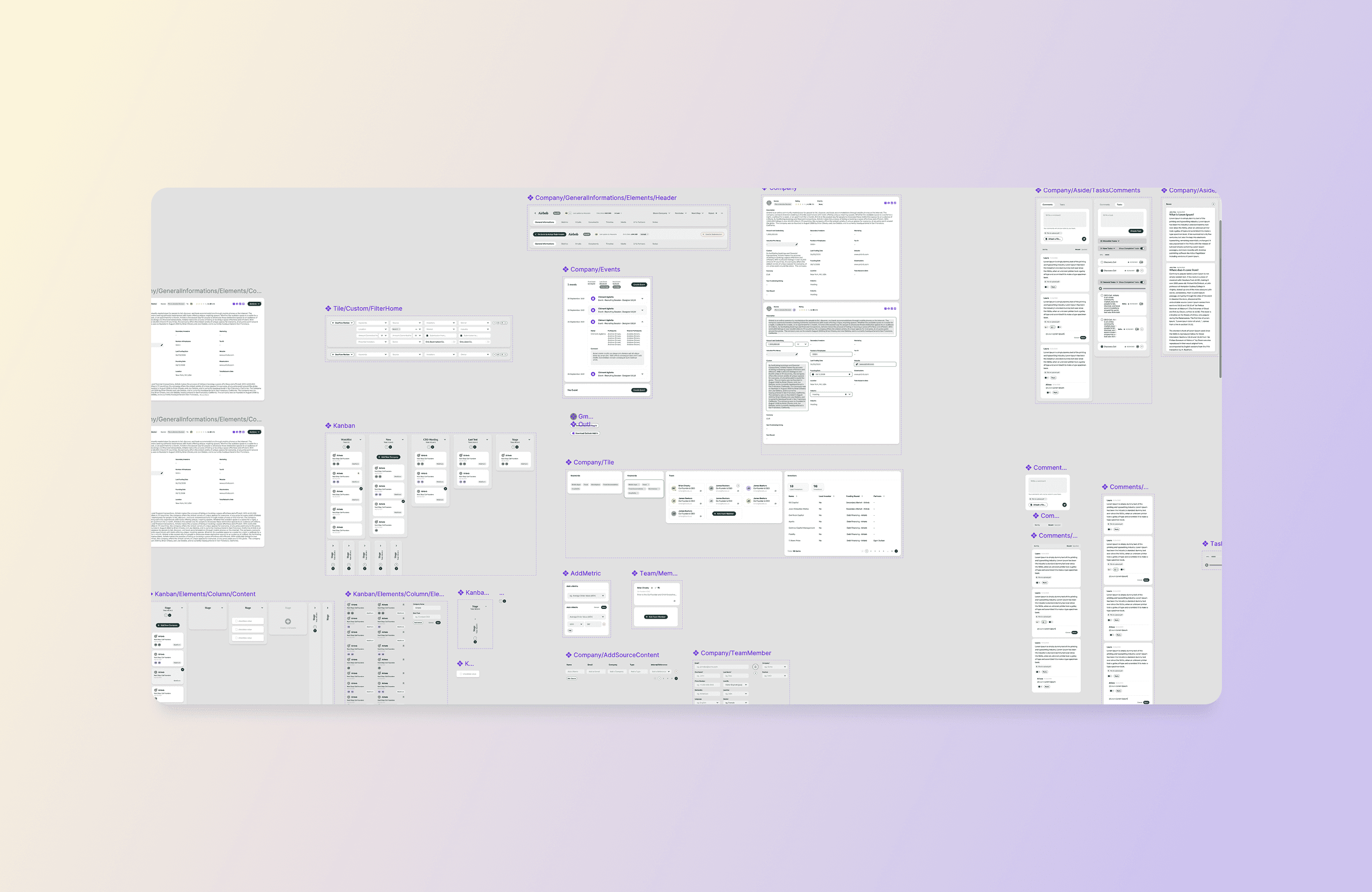Open the Watchlist kanban column chevron menu

(361, 440)
